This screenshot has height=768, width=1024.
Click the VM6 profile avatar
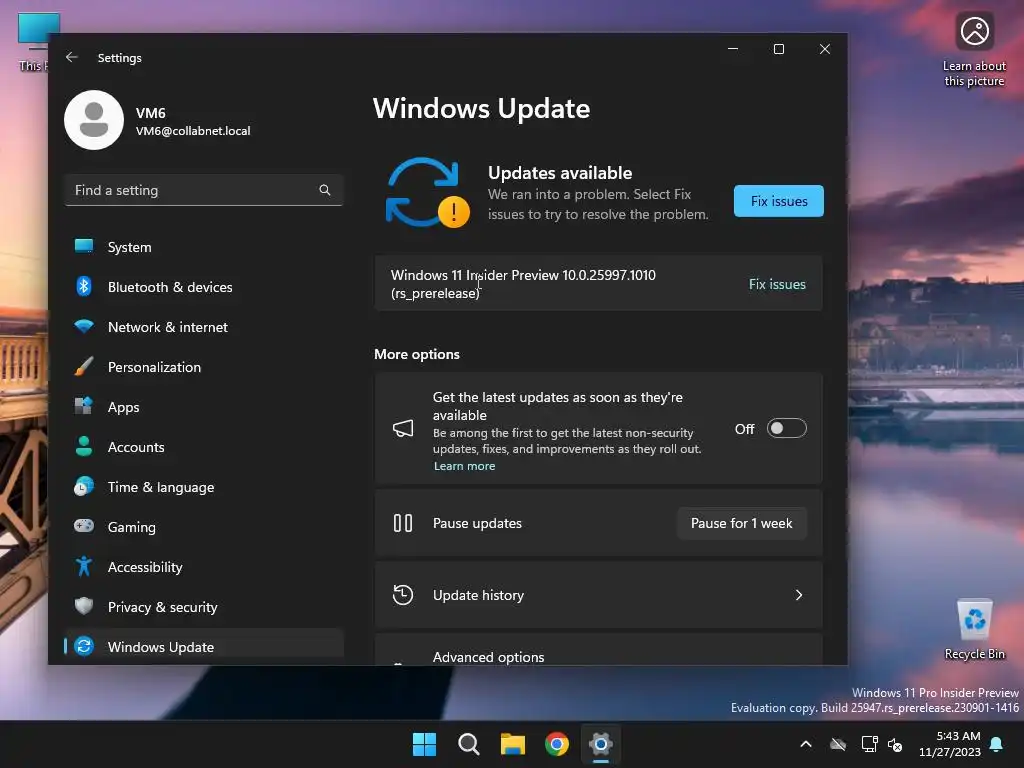(x=94, y=120)
